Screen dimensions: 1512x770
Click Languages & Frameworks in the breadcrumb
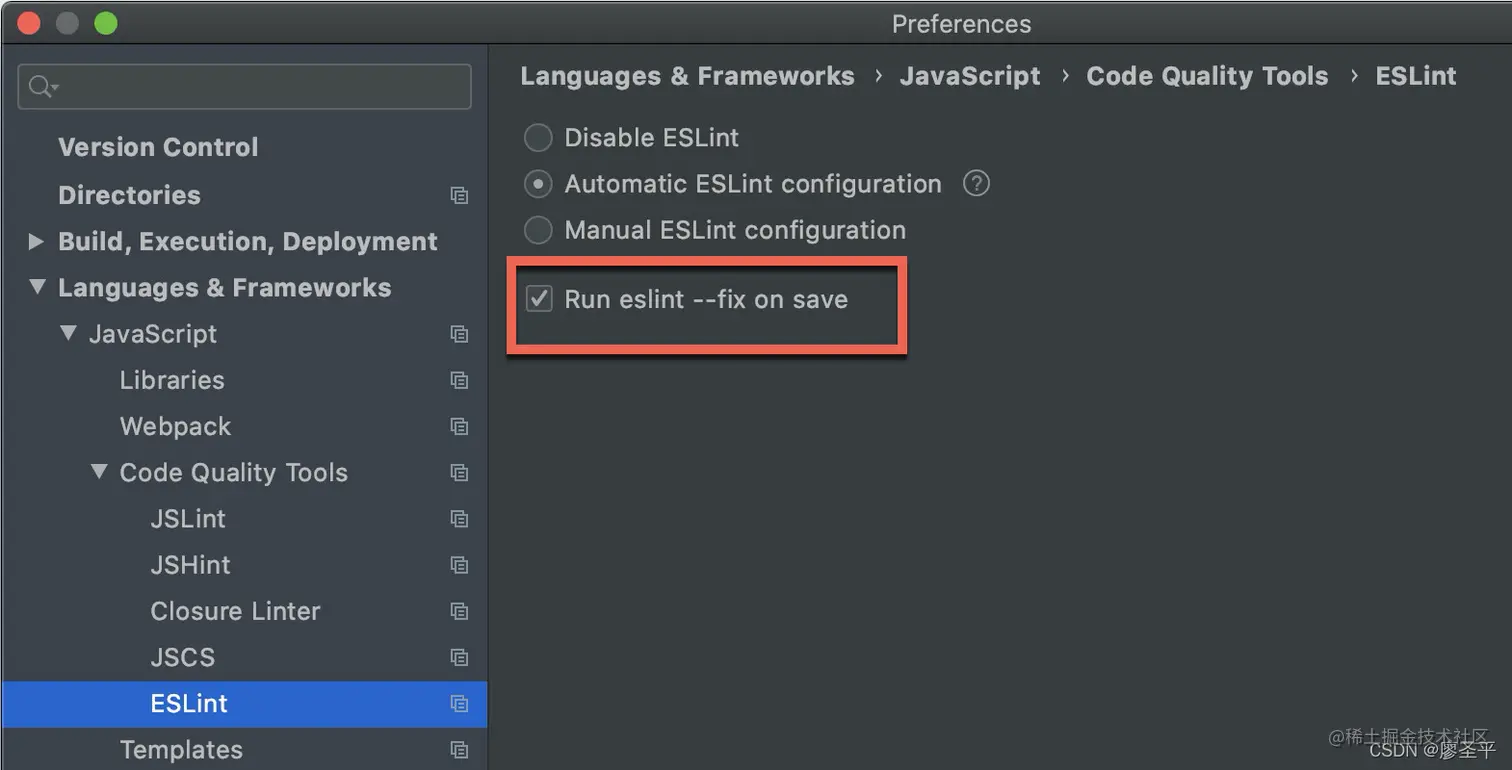click(687, 76)
